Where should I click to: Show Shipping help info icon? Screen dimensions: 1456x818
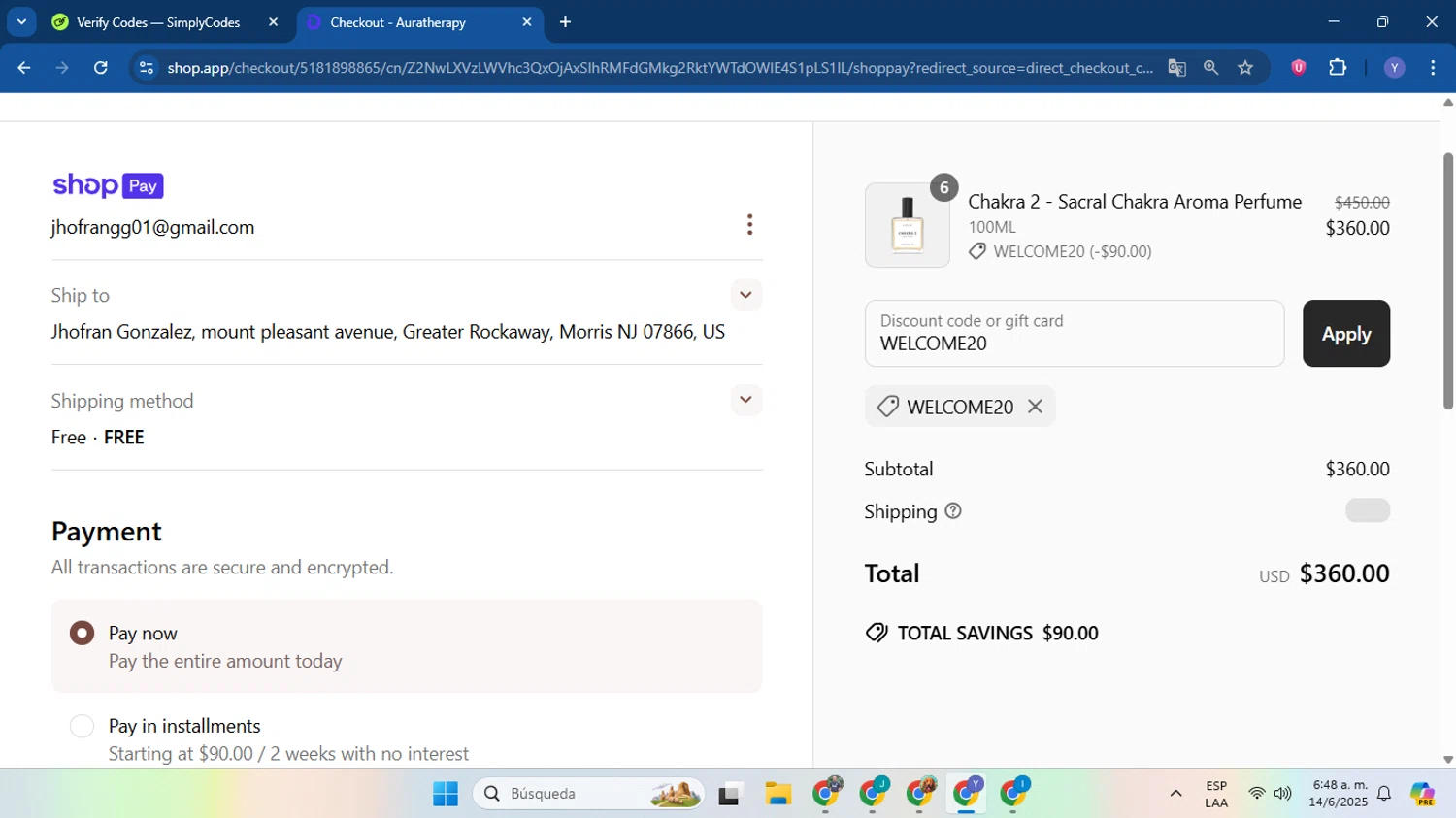pos(953,511)
